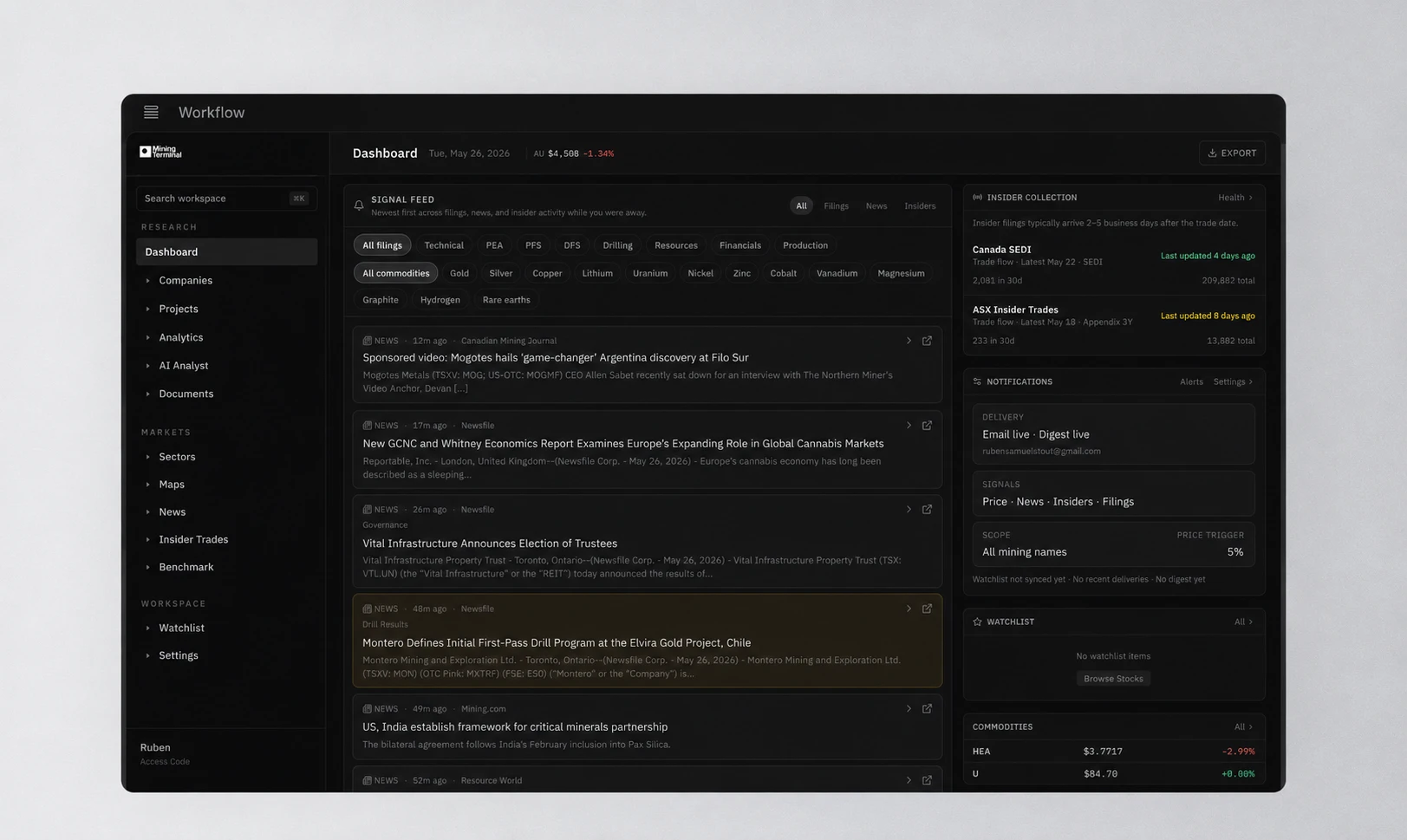Filter by Gold commodity
Screen dimensions: 1407x840
click(459, 273)
